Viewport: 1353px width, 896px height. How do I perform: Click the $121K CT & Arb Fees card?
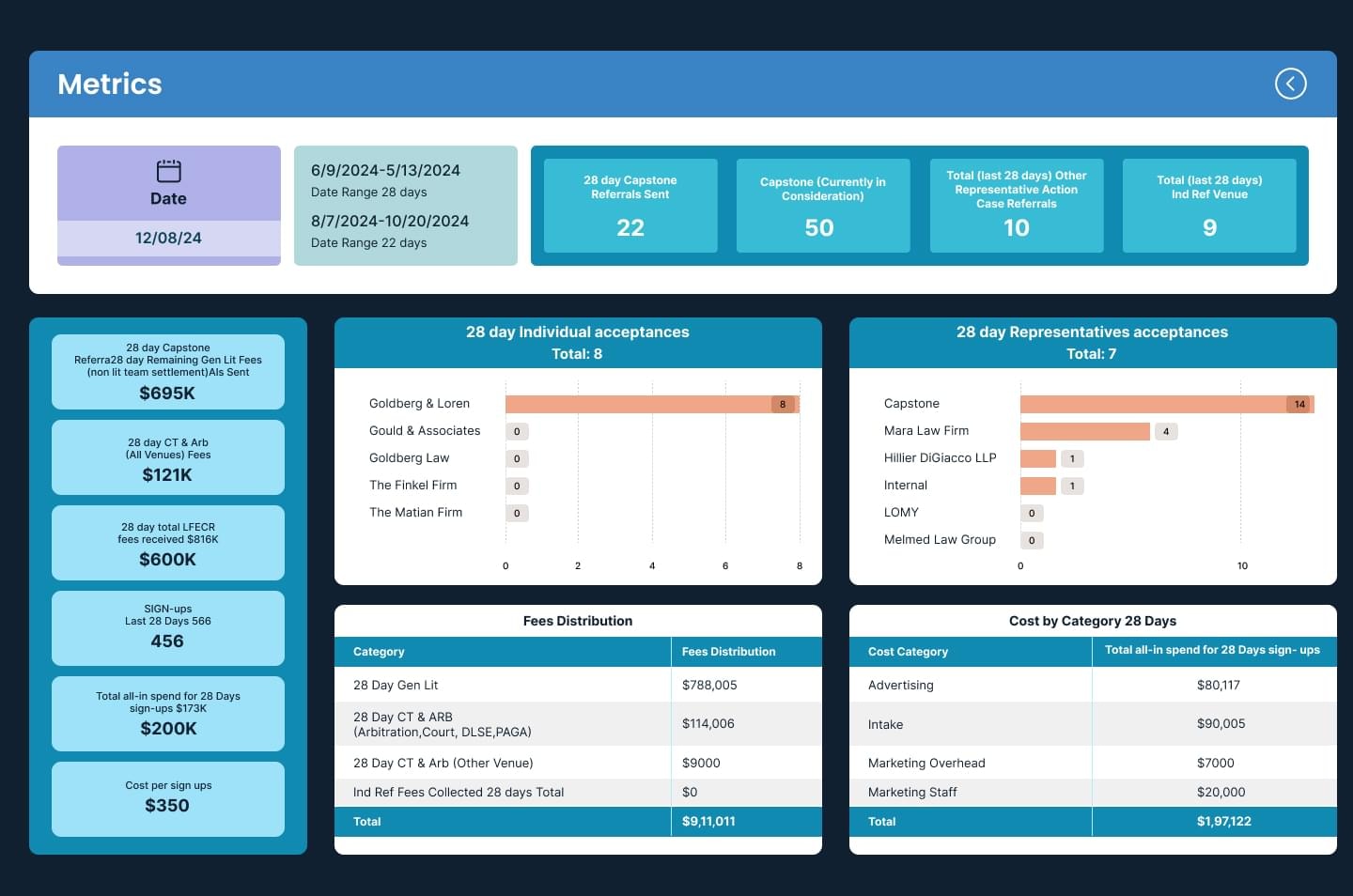pos(168,457)
